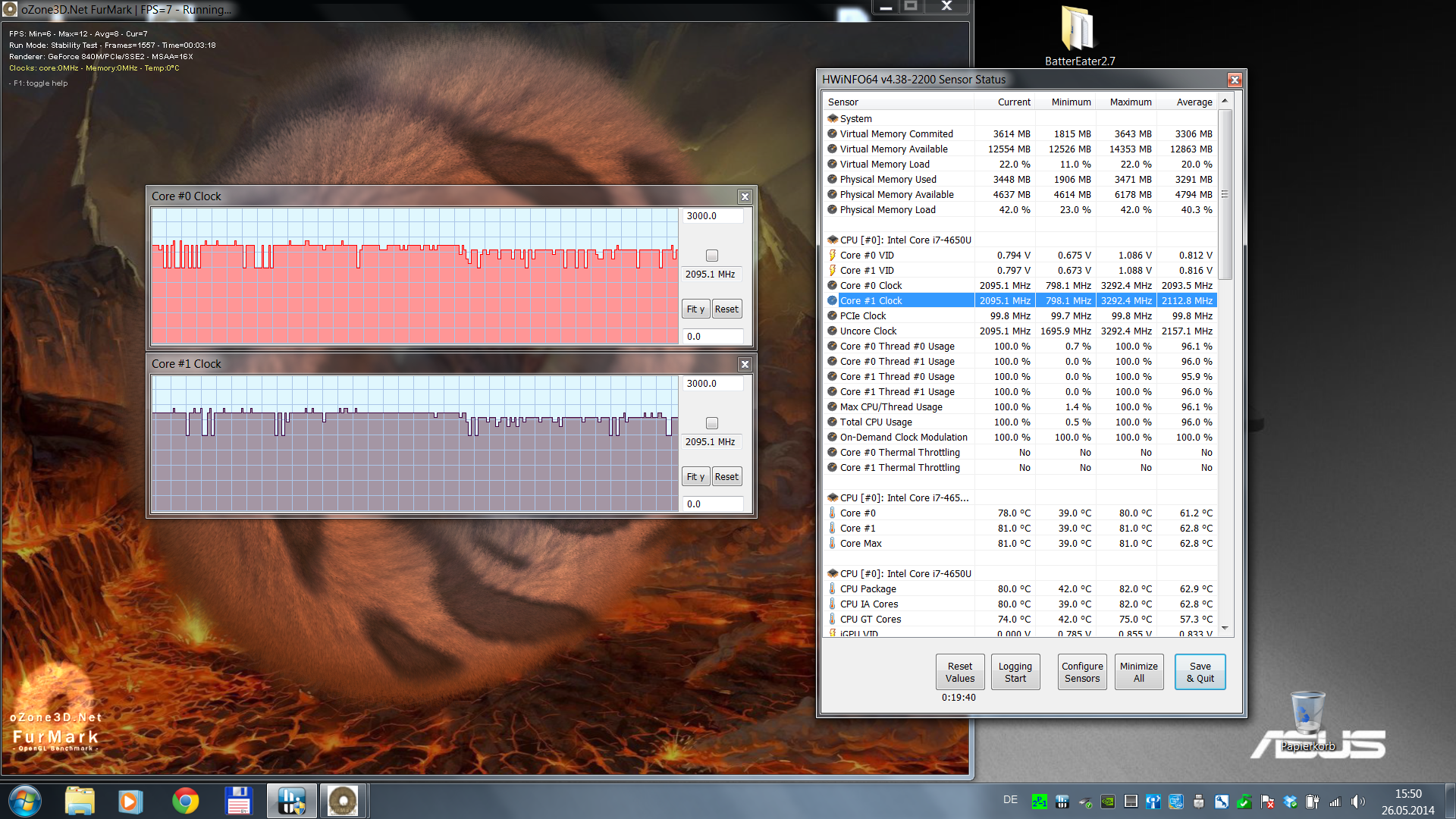Click the Reset Values button
Screen dimensions: 1456x819
959,672
